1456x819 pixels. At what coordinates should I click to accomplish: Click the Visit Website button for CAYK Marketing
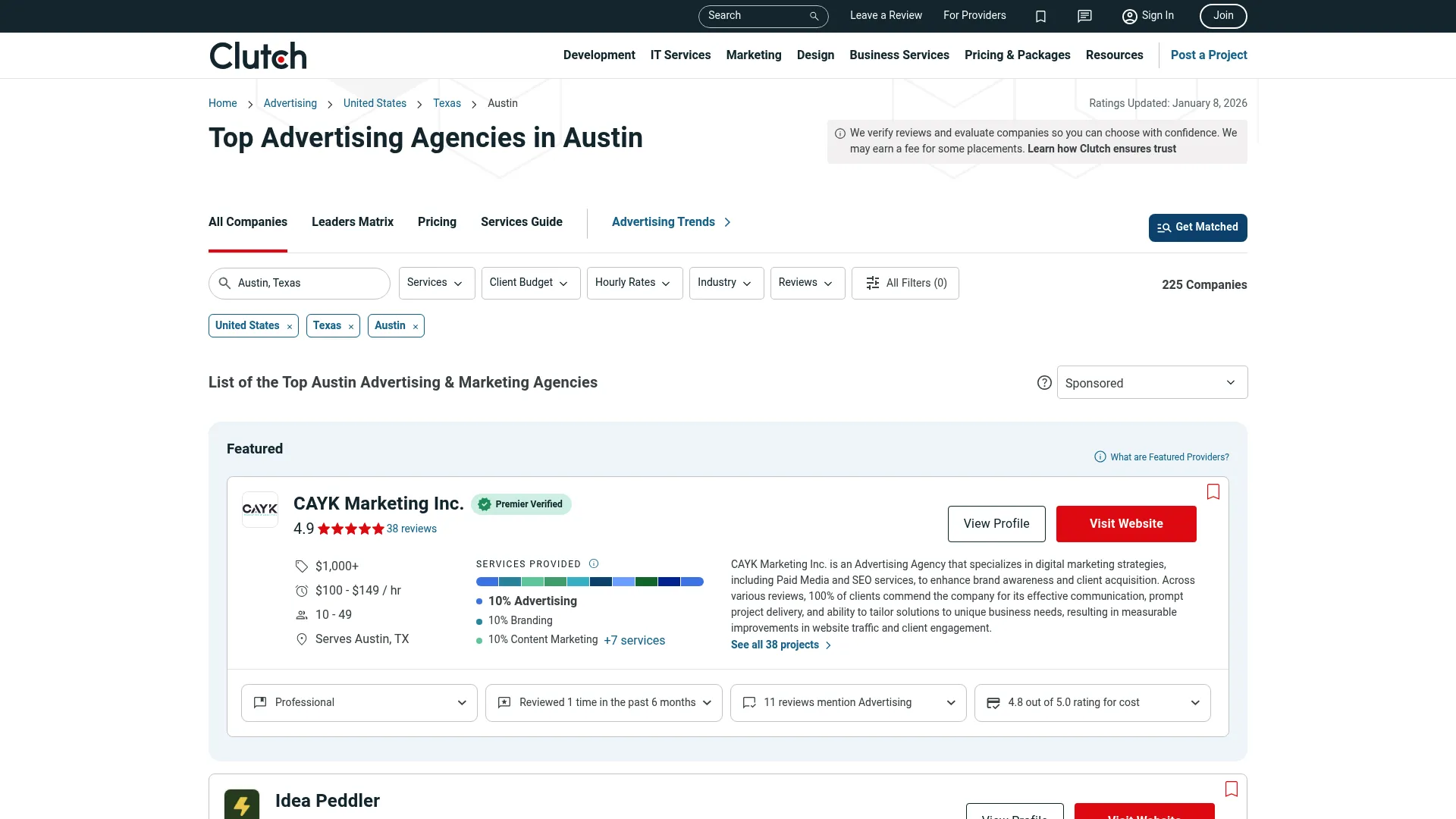pos(1125,523)
